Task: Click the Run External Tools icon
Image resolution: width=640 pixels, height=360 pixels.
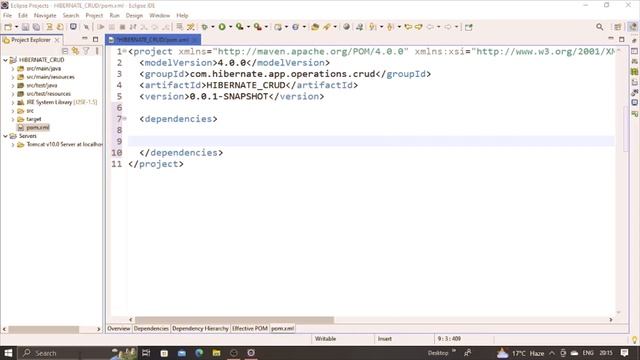Action: (258, 27)
